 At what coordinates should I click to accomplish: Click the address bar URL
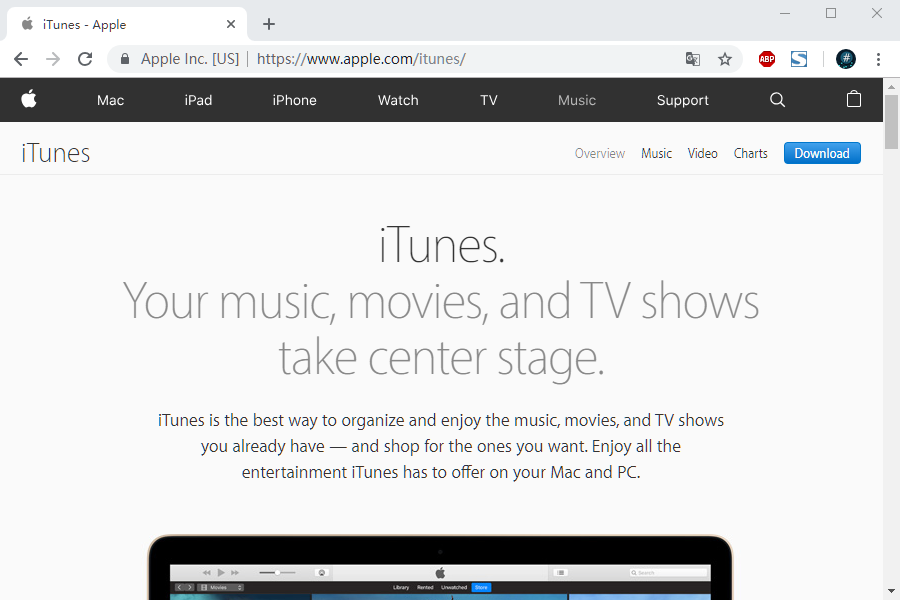point(361,59)
